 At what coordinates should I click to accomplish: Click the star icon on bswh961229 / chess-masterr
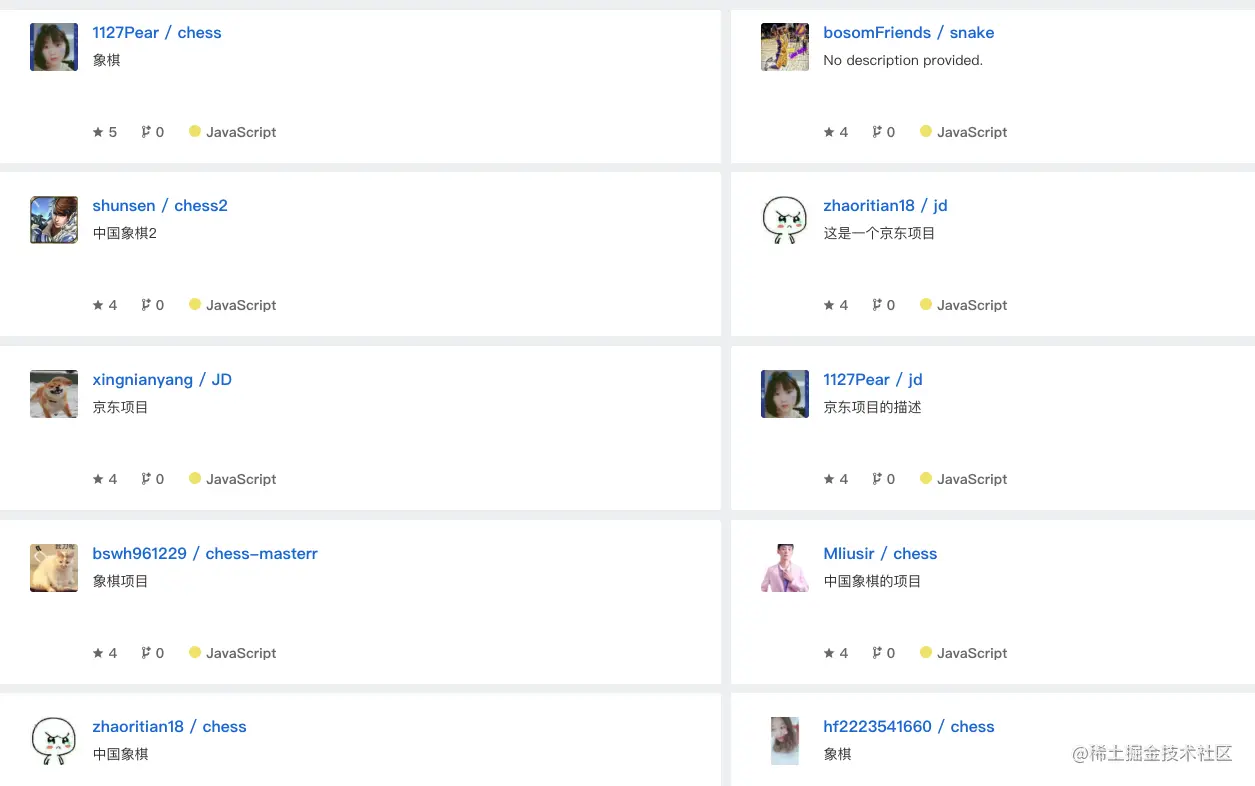coord(98,653)
